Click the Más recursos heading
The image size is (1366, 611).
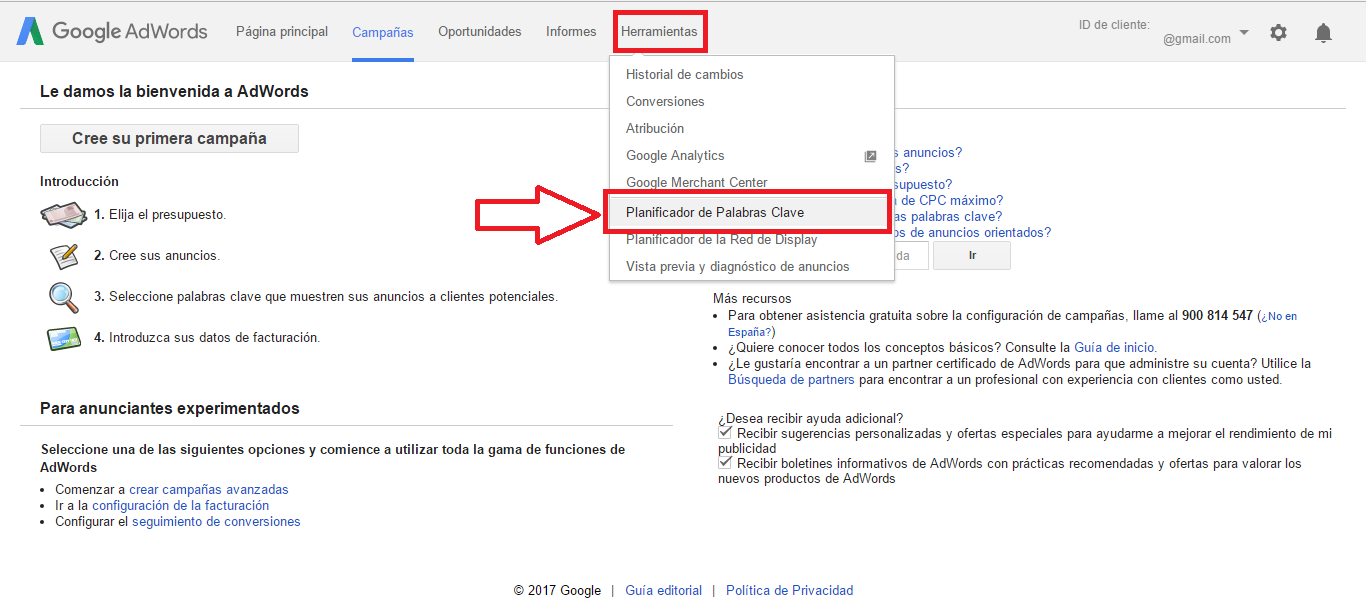[x=752, y=299]
